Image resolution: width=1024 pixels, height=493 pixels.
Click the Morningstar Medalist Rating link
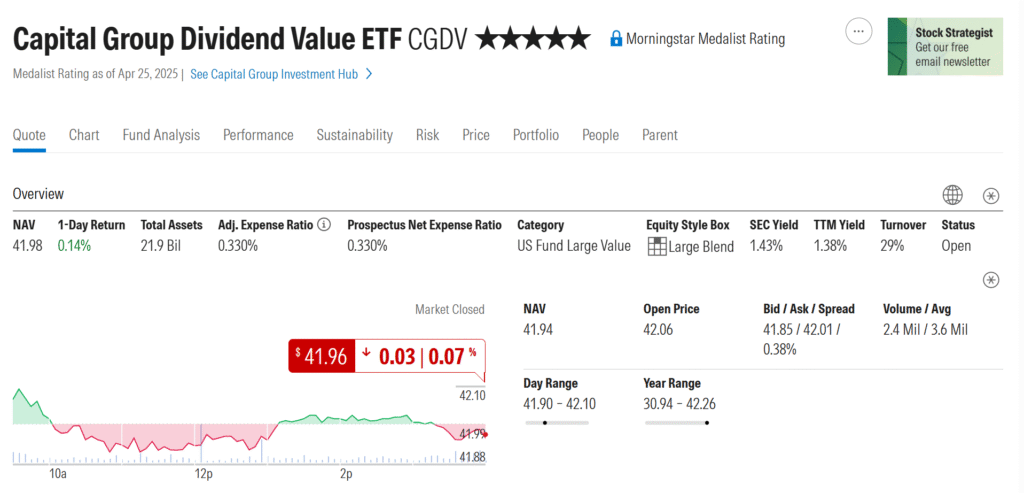tap(705, 39)
